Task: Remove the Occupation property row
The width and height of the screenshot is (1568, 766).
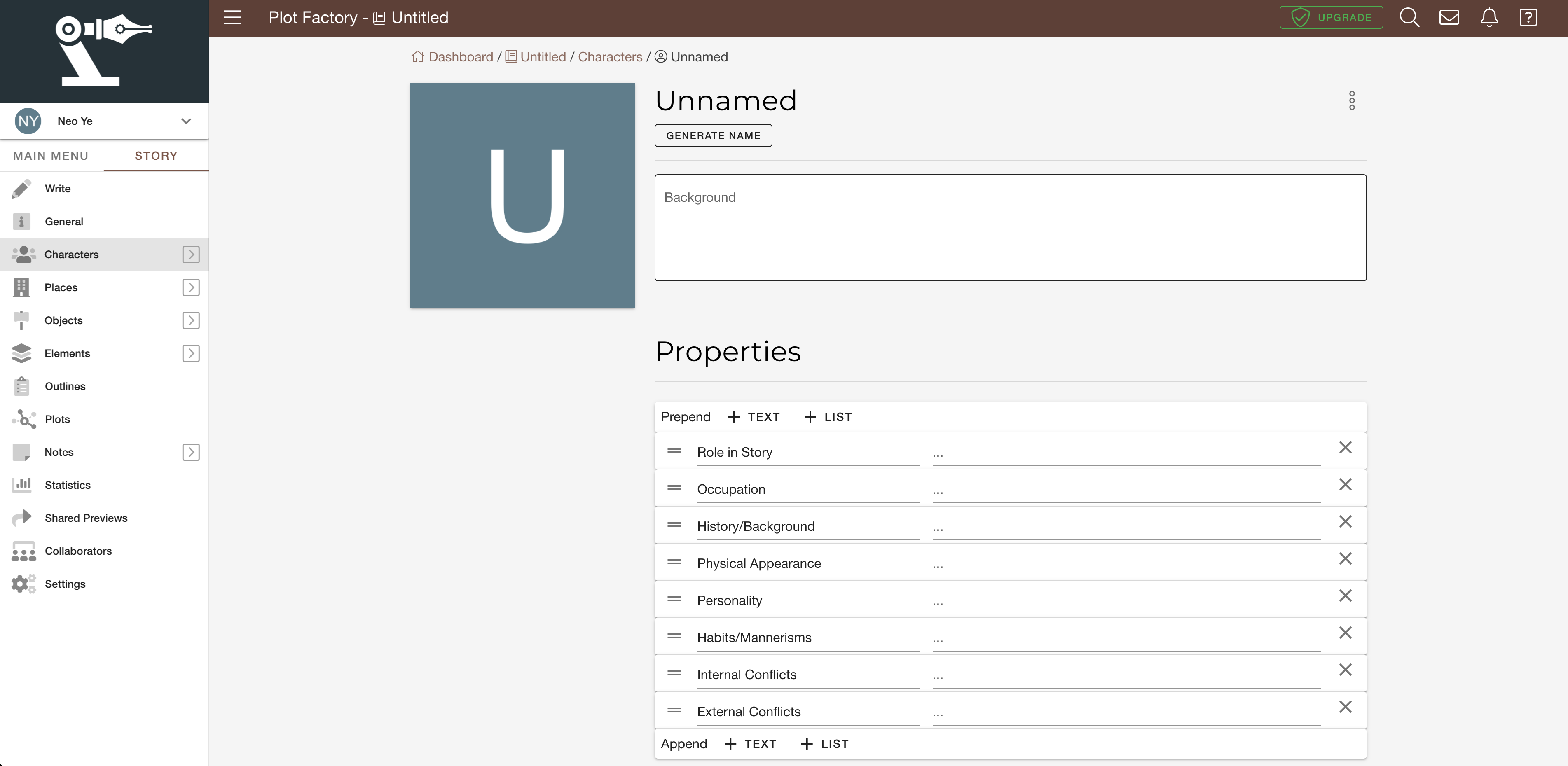Action: 1345,485
